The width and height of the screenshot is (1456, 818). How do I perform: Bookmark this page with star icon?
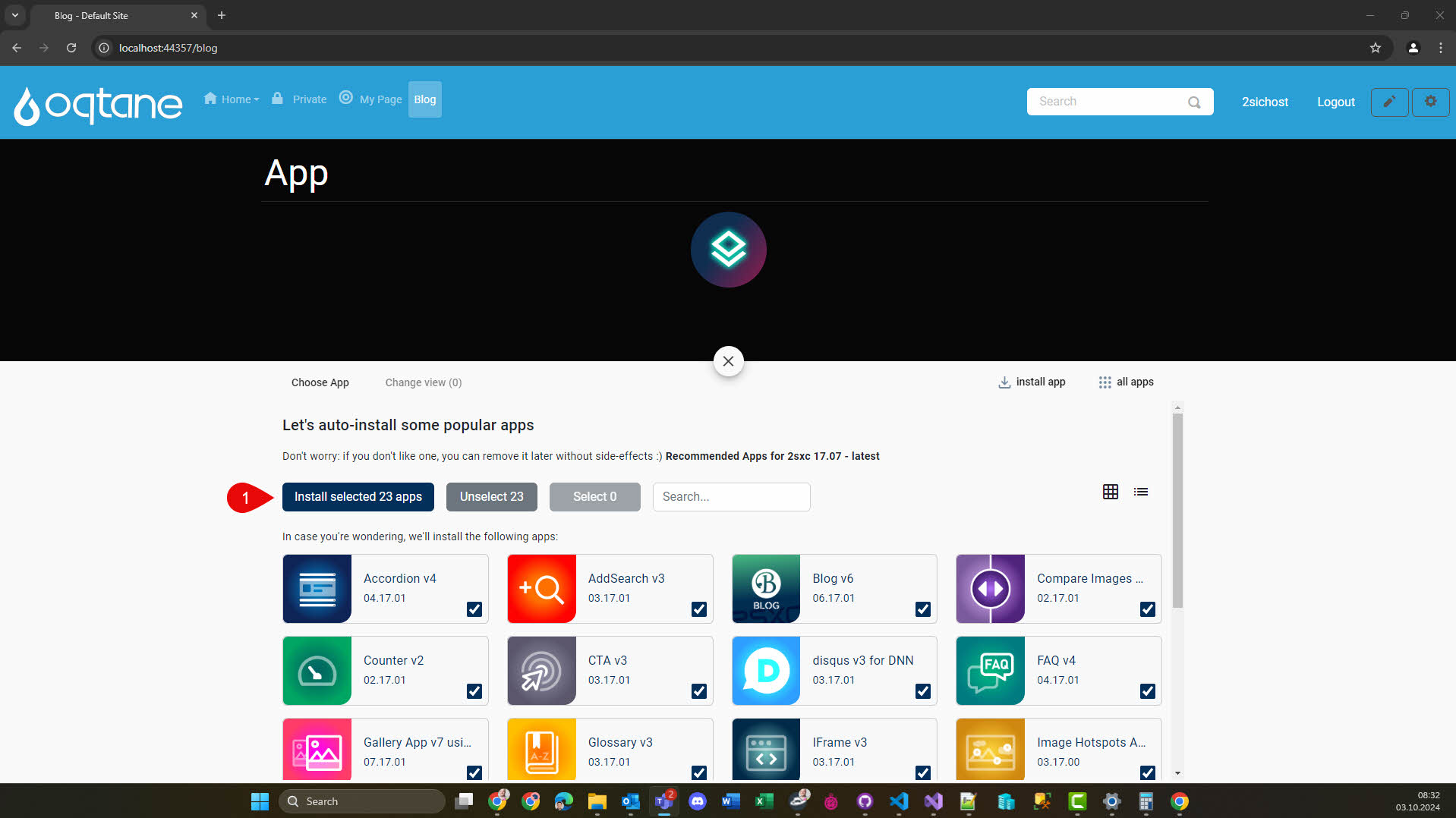[1375, 48]
